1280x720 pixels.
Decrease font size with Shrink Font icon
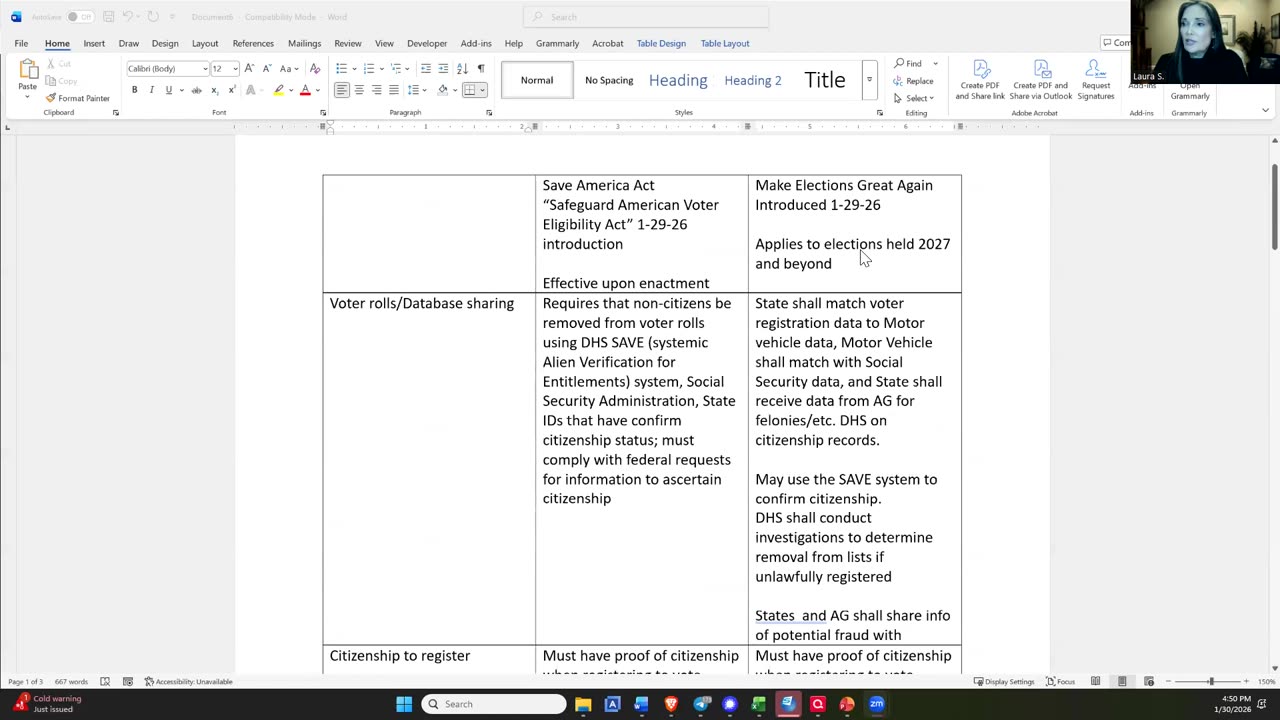266,68
